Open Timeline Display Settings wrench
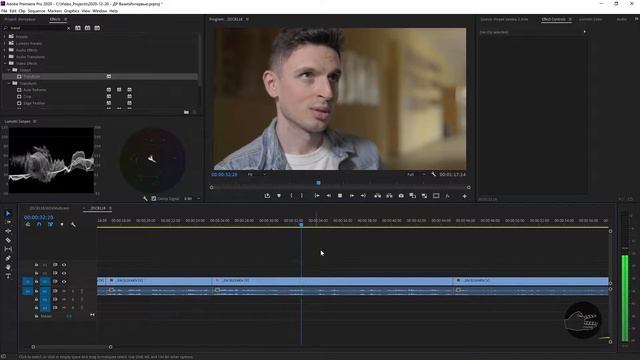The height and width of the screenshot is (360, 640). click(x=73, y=224)
